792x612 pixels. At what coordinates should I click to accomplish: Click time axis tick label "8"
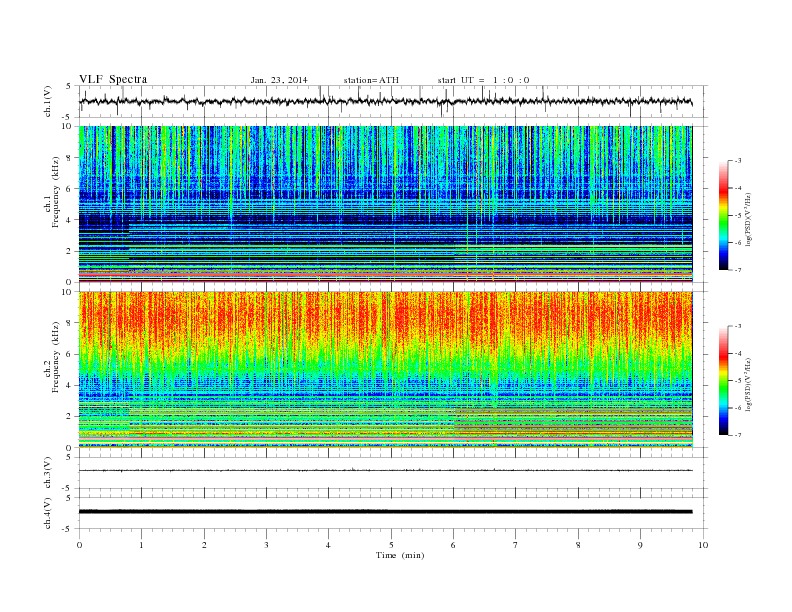[x=578, y=545]
